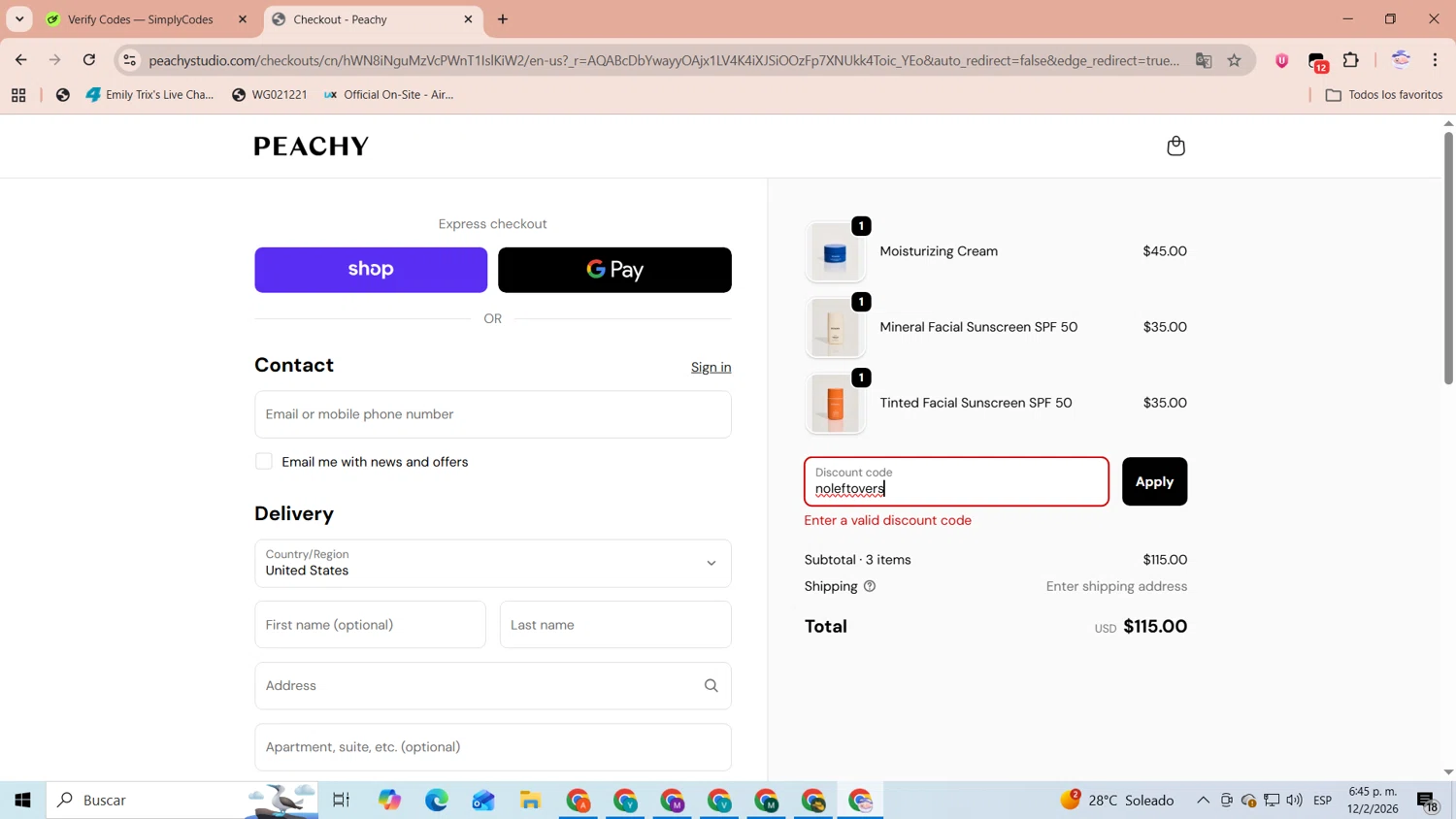The width and height of the screenshot is (1456, 819).
Task: Go forward in browser history
Action: [x=55, y=60]
